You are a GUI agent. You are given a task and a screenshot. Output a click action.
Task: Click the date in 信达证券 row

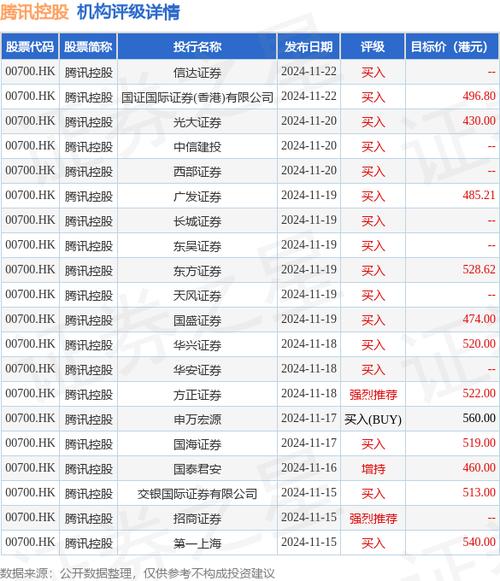point(309,71)
